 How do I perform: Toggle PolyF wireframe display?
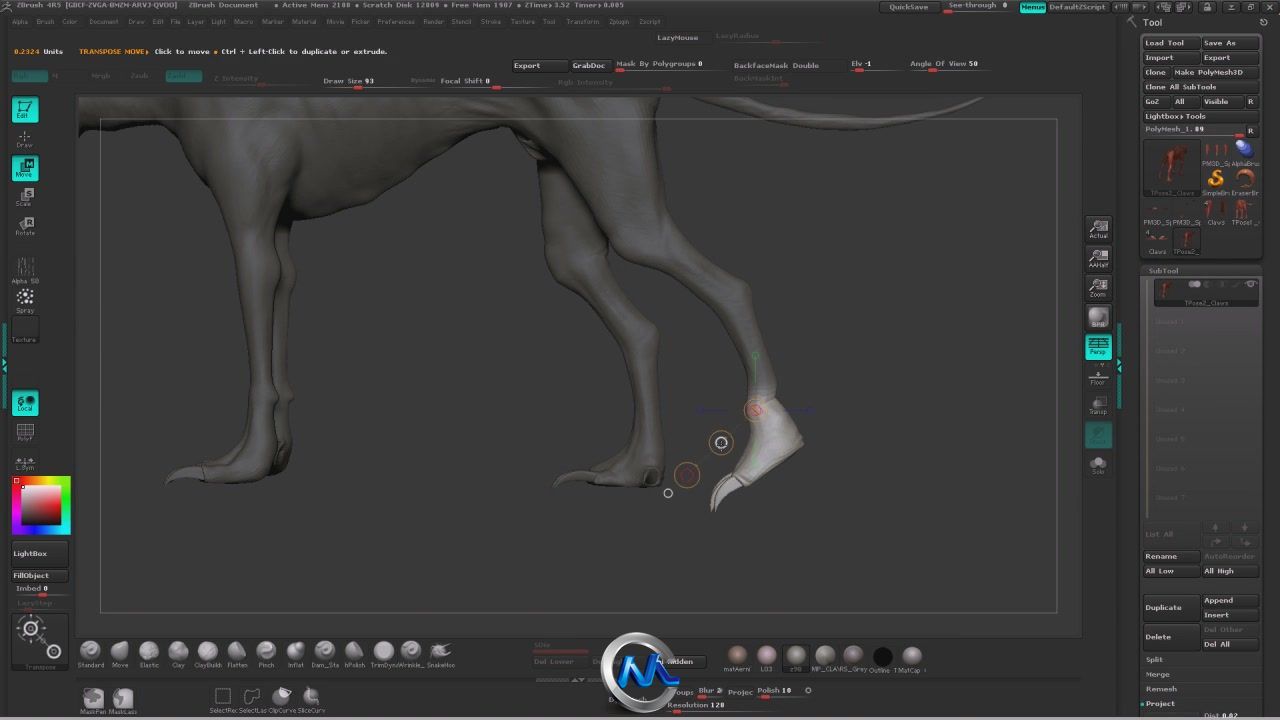click(25, 432)
